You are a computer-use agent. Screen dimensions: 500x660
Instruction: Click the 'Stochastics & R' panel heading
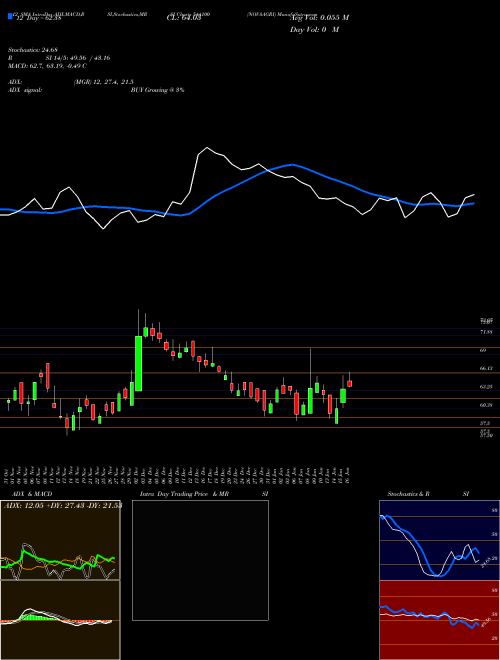point(409,494)
